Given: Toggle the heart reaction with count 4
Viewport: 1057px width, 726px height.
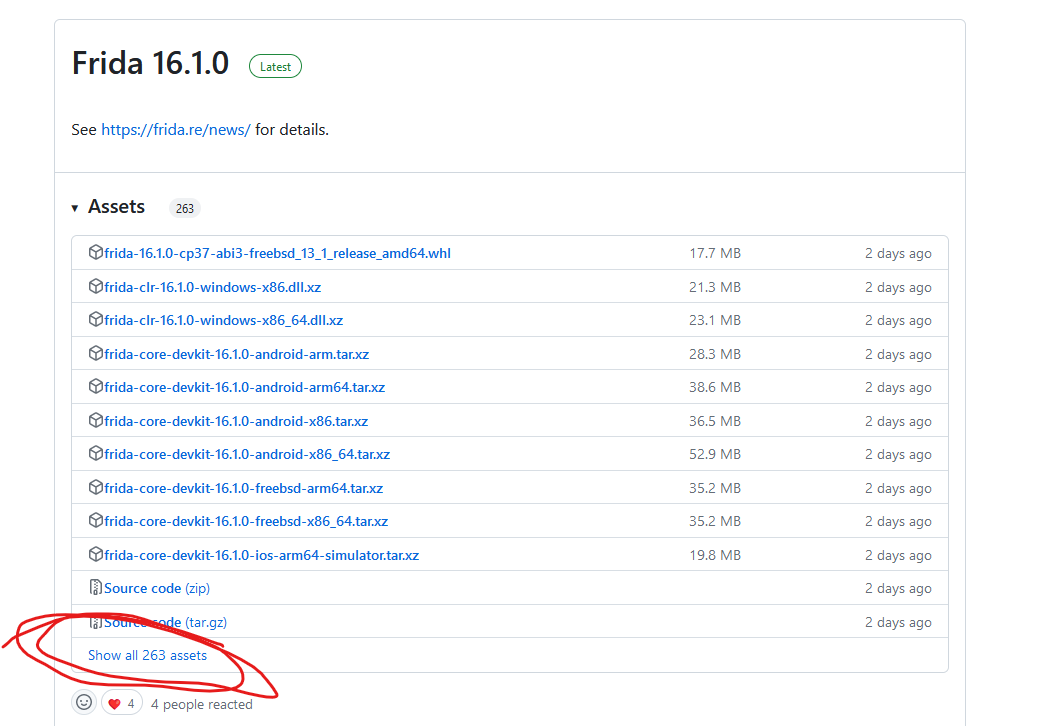Looking at the screenshot, I should pos(121,704).
